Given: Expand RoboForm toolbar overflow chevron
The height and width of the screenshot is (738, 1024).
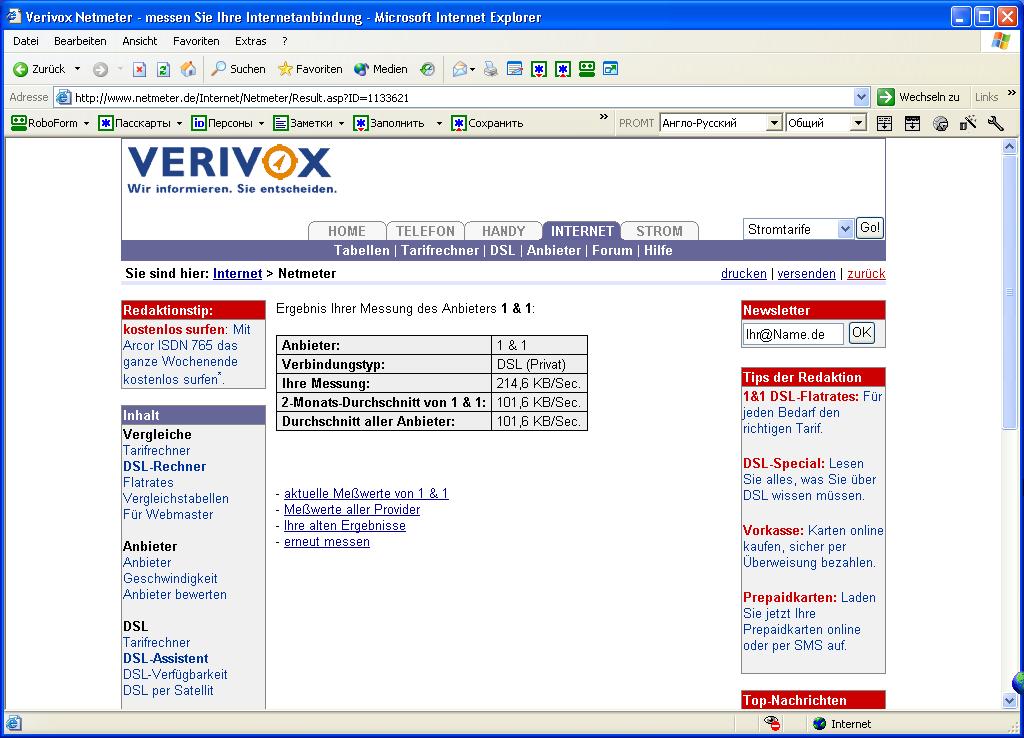Looking at the screenshot, I should pyautogui.click(x=603, y=118).
